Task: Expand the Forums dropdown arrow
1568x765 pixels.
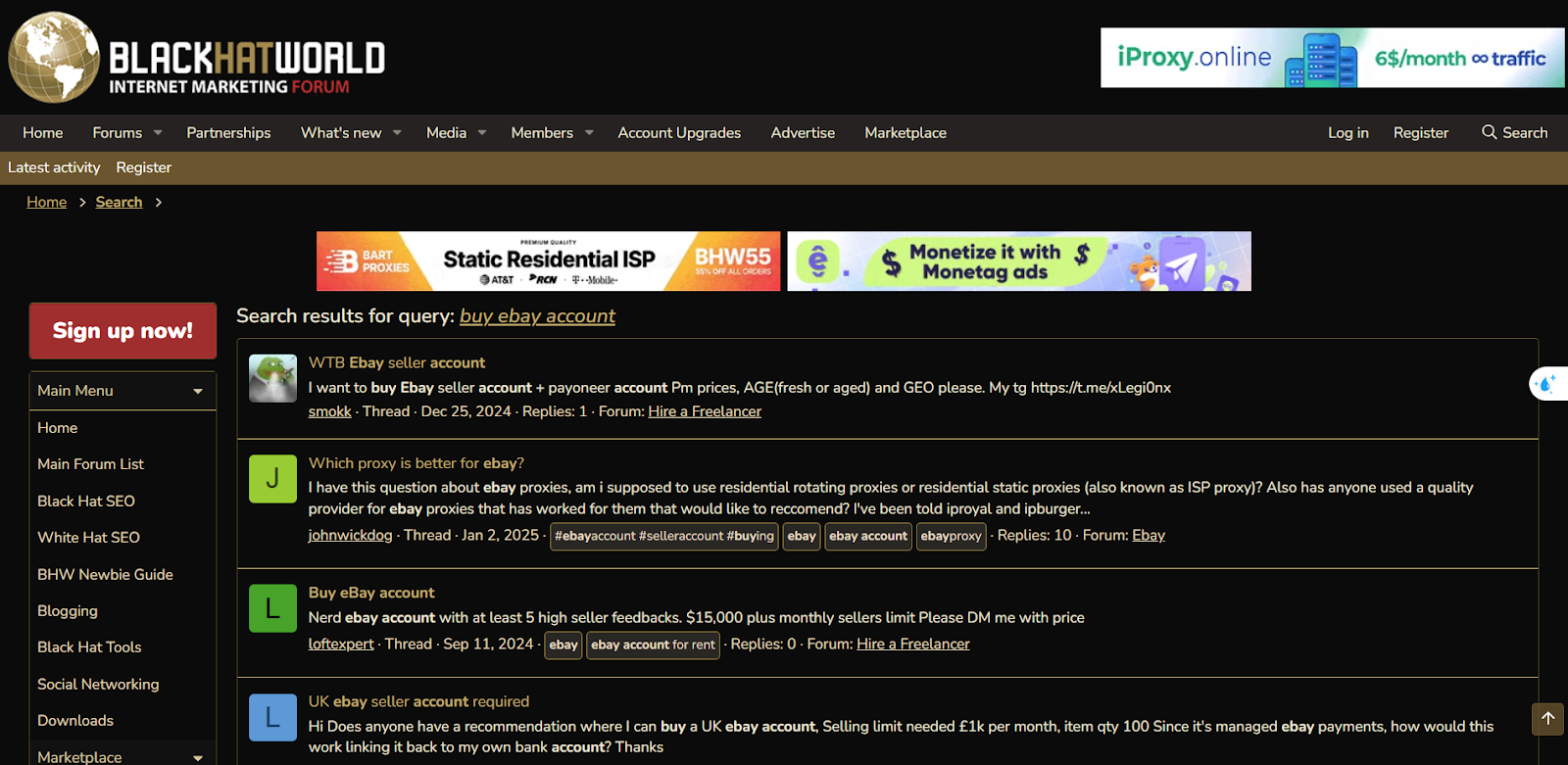Action: pos(158,133)
